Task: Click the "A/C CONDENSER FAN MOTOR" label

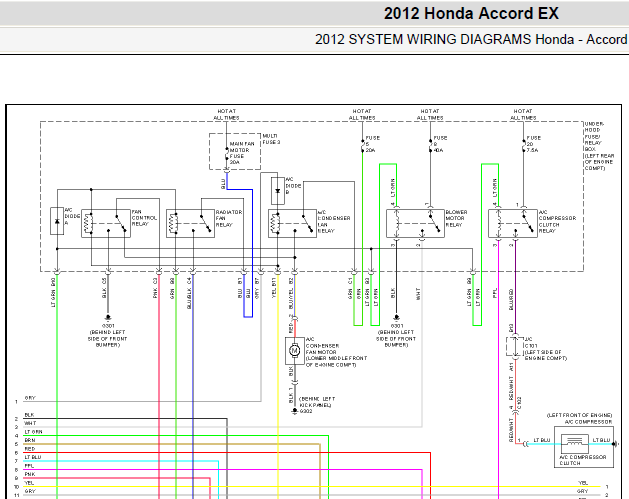Action: tap(322, 345)
